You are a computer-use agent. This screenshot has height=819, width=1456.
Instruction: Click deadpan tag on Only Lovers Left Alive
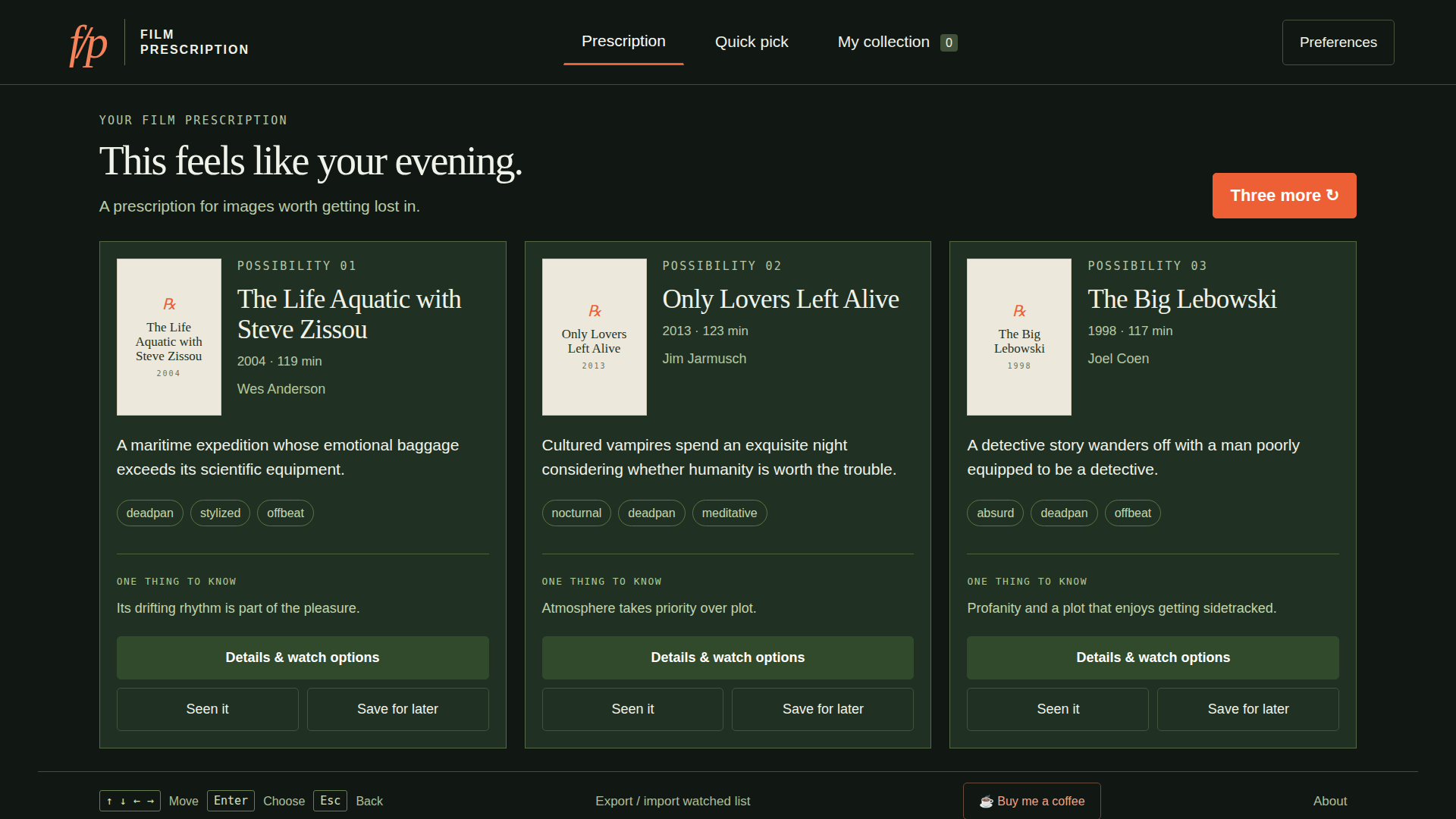[x=651, y=513]
